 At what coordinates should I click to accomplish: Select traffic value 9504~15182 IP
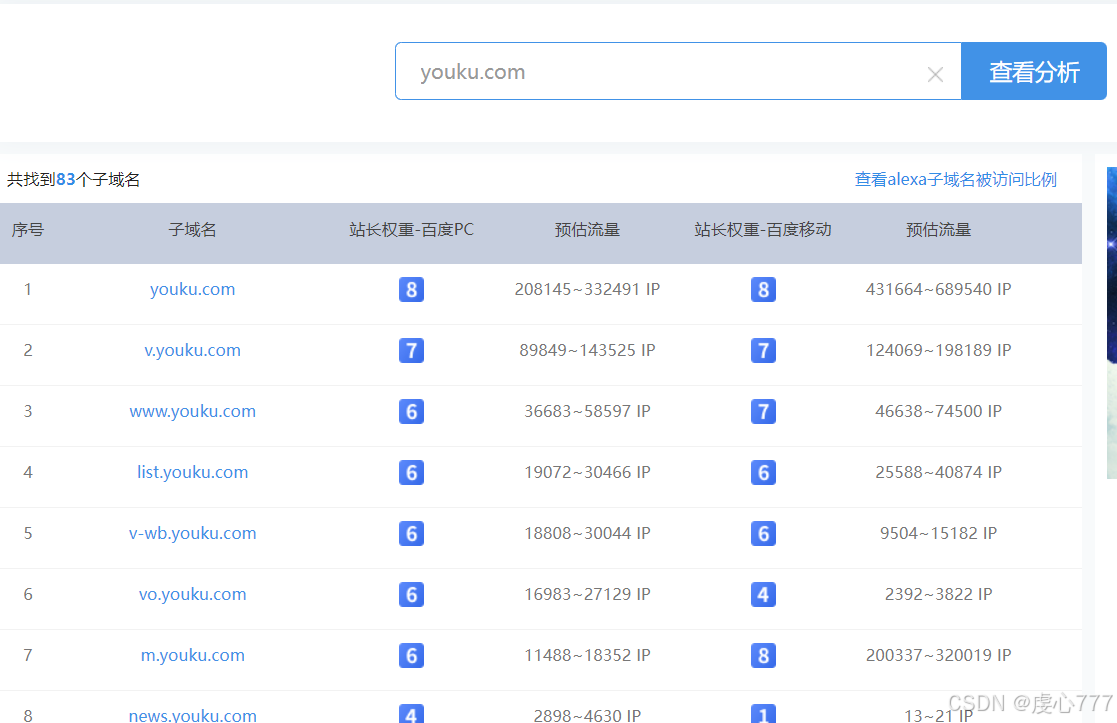point(938,534)
